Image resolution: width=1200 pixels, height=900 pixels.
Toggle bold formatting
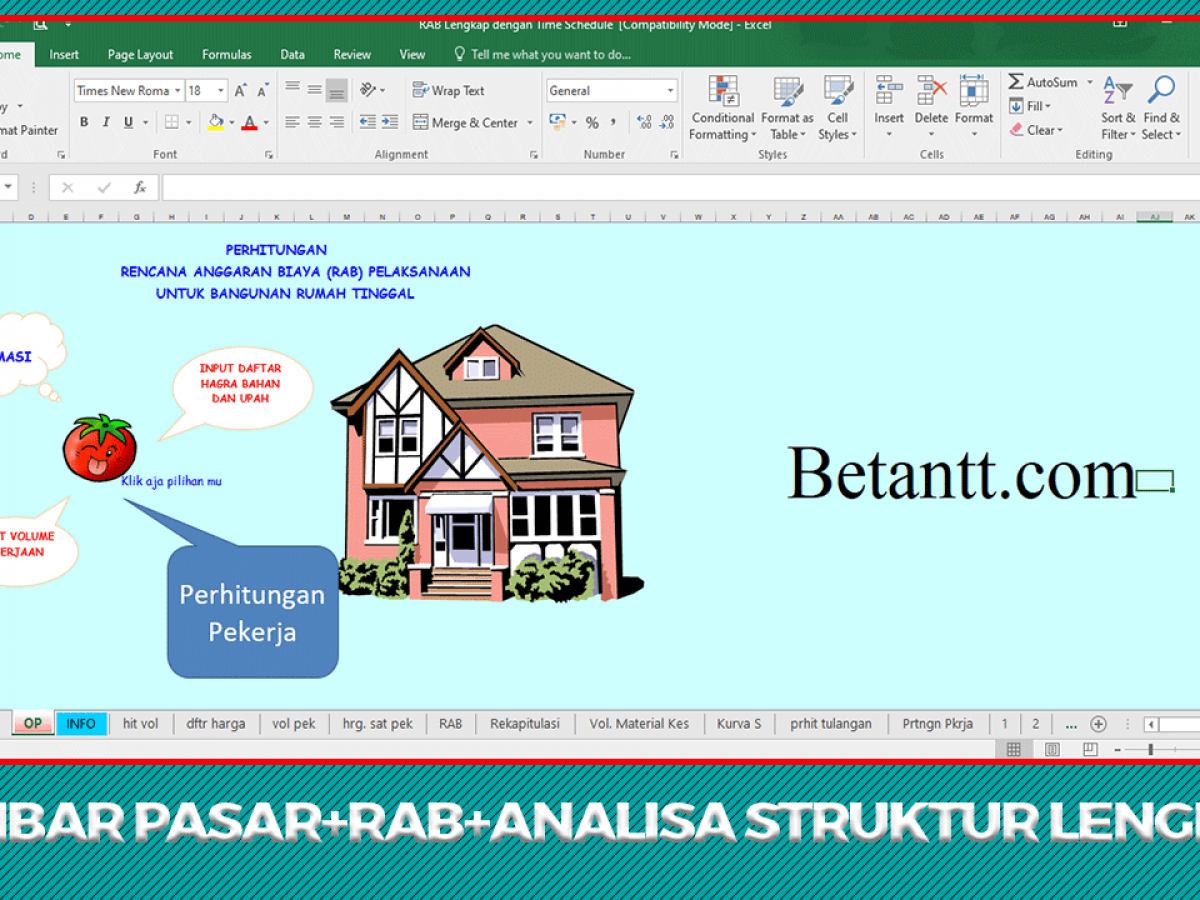click(x=84, y=123)
